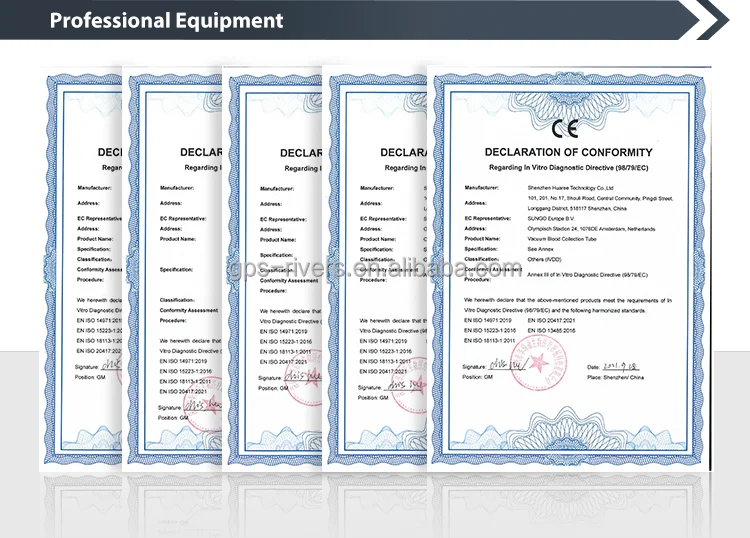Click the Professional Equipment header title
Screen dimensions: 750x538
coord(167,20)
